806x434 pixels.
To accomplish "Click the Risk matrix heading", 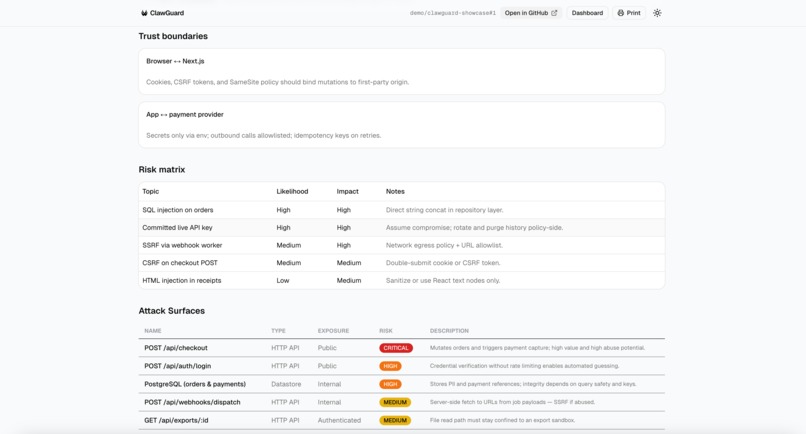I will (161, 169).
